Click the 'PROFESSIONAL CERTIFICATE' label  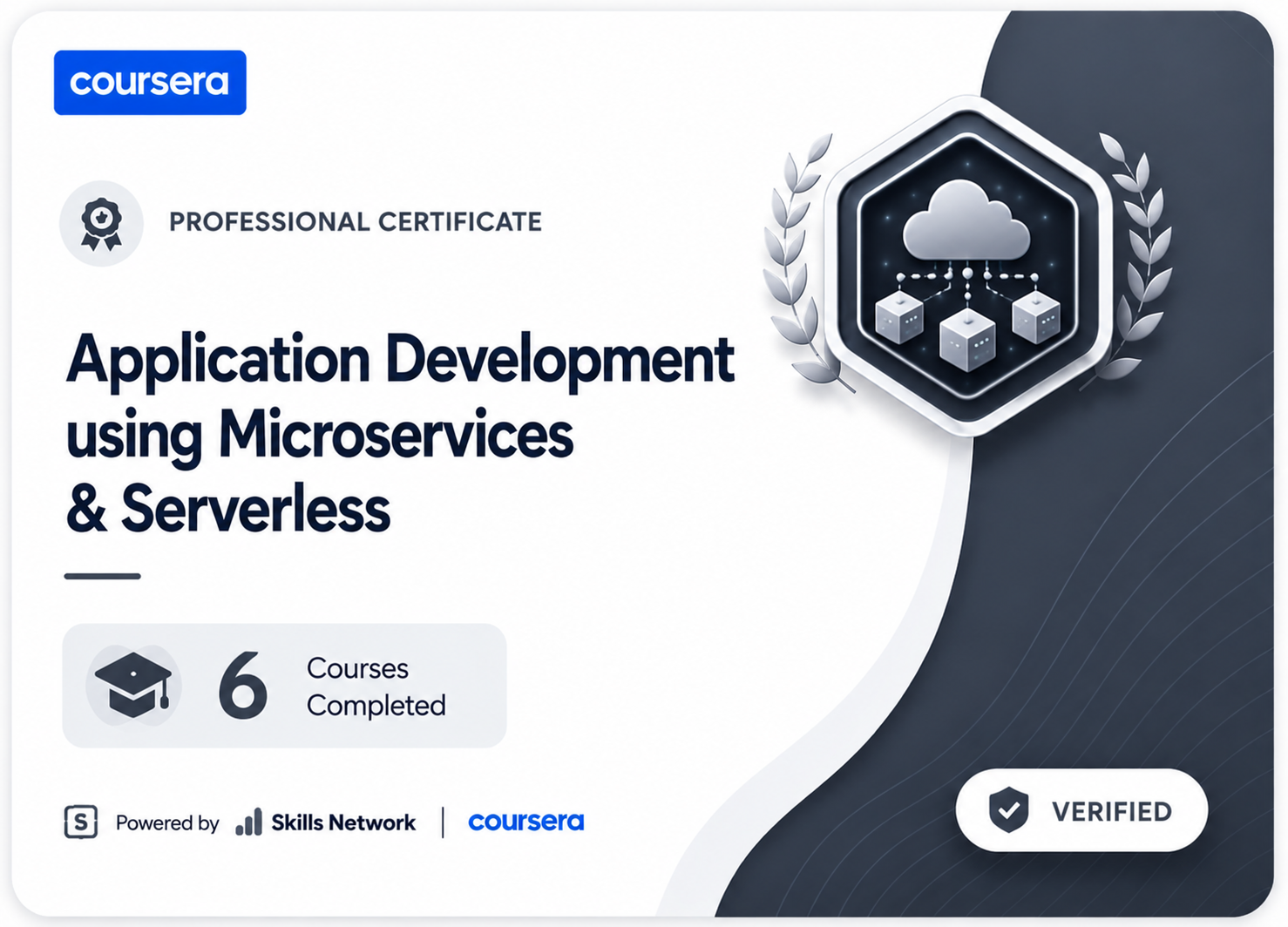356,222
